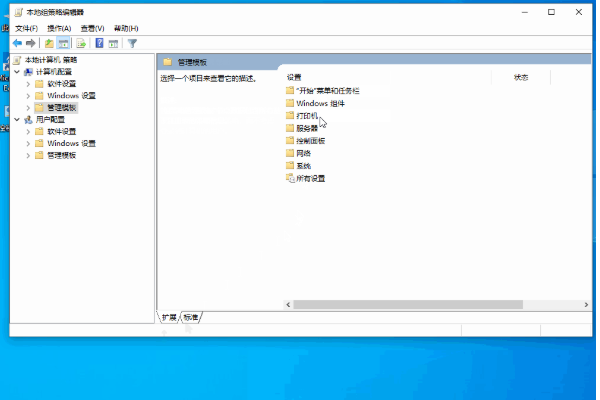Open the 操作(A) menu
Viewport: 600px width, 400px height.
(x=59, y=29)
